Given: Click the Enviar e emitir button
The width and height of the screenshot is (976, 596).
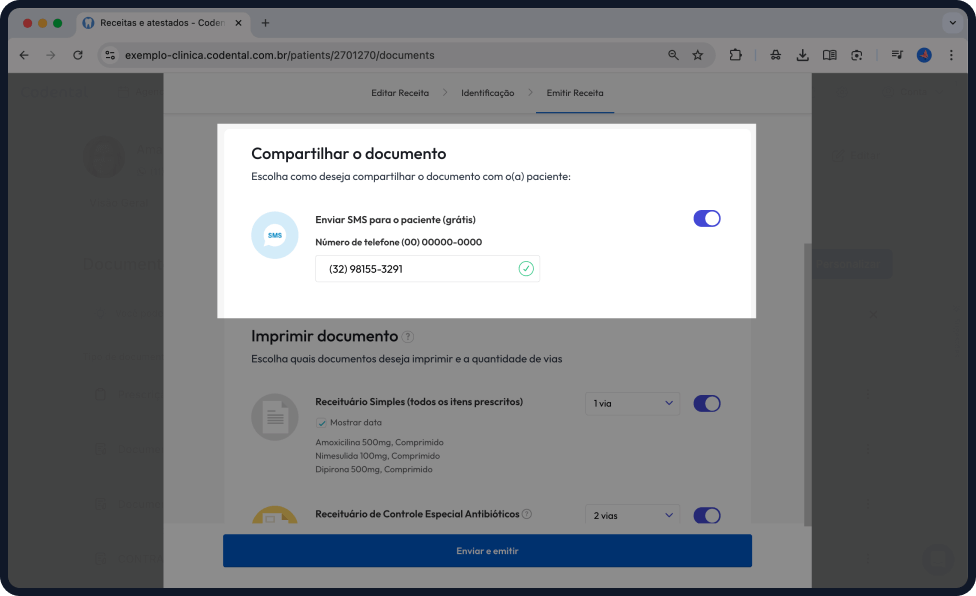Looking at the screenshot, I should [487, 551].
